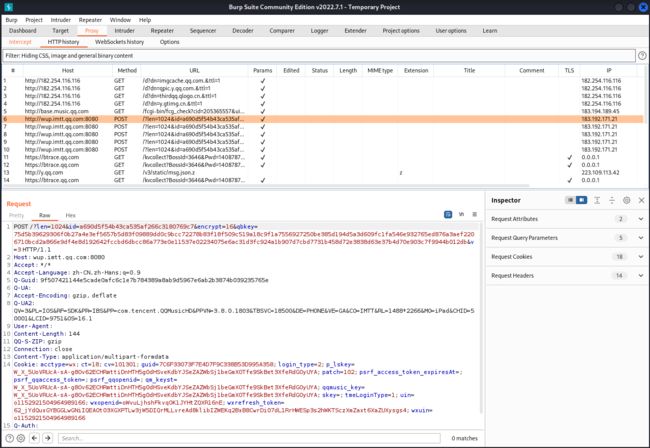Viewport: 650px width, 448px height.
Task: Switch request view to Hex
Action: 70,215
